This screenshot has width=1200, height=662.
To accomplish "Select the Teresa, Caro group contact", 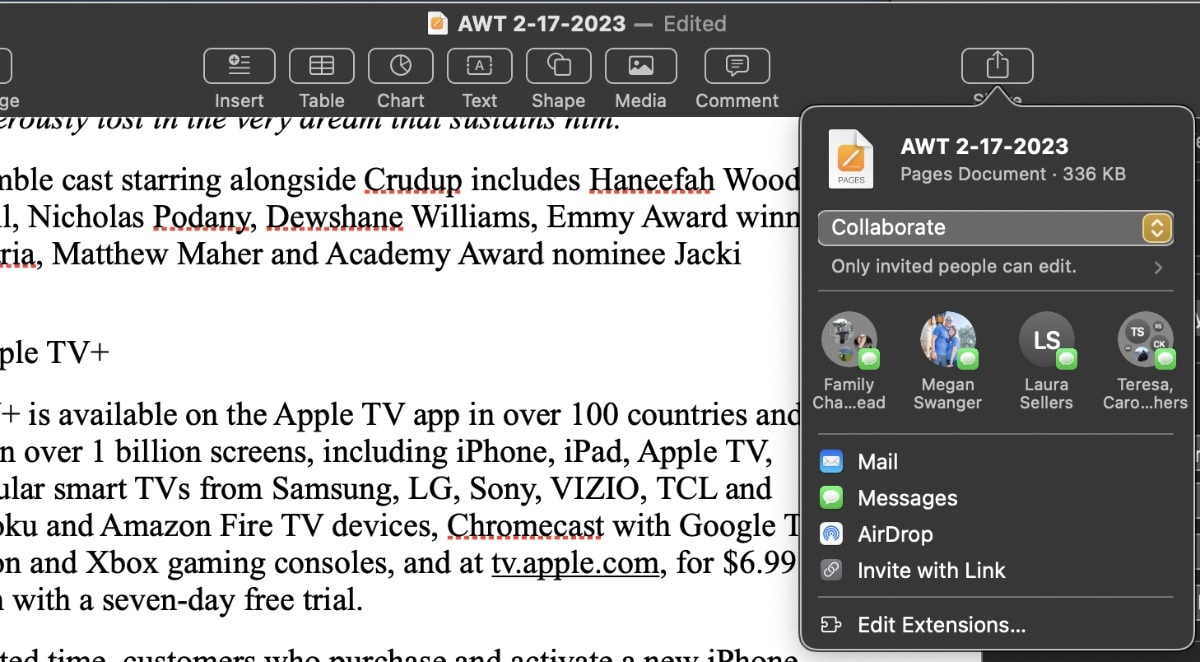I will tap(1145, 341).
